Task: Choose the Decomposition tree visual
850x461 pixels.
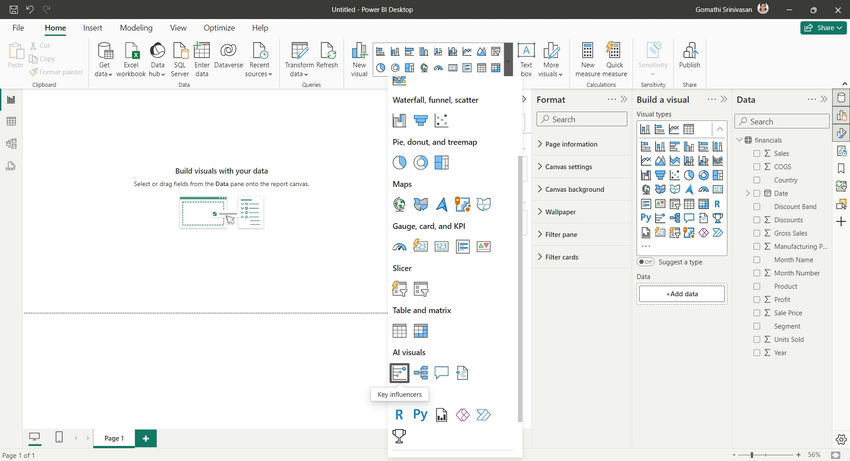Action: point(420,373)
